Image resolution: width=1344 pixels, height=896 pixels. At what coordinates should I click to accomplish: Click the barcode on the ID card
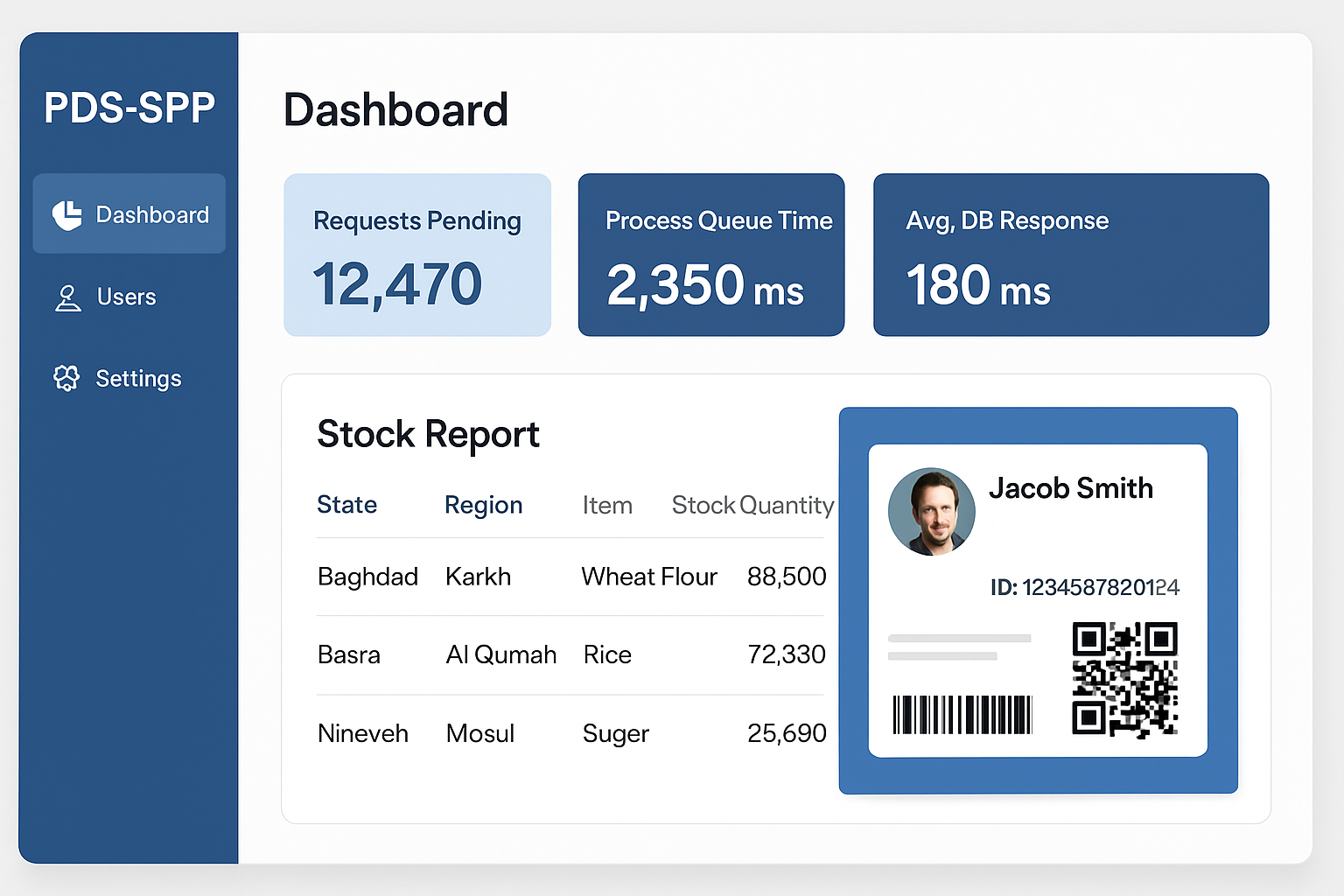point(962,715)
